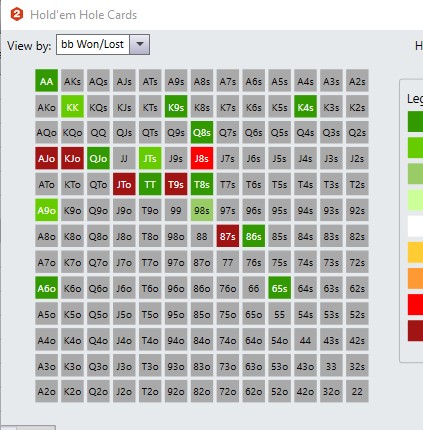Viewport: 423px width, 430px height.
Task: Select the T9s cell
Action: tap(176, 184)
